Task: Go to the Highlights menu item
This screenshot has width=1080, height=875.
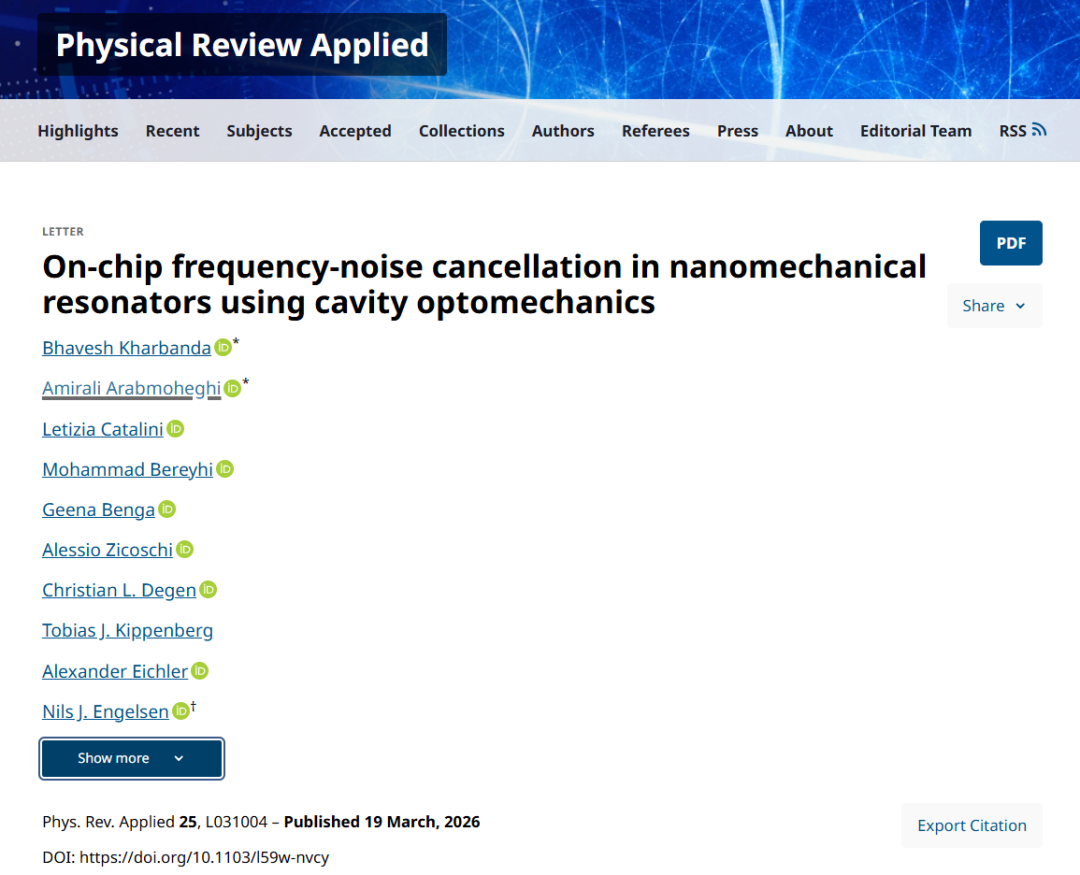Action: [78, 131]
